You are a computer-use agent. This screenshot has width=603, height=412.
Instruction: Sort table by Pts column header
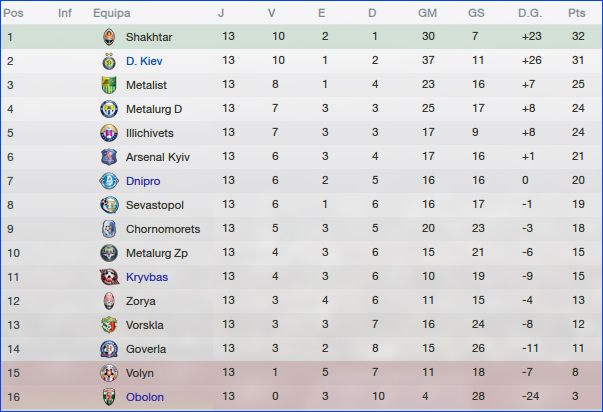pos(575,13)
